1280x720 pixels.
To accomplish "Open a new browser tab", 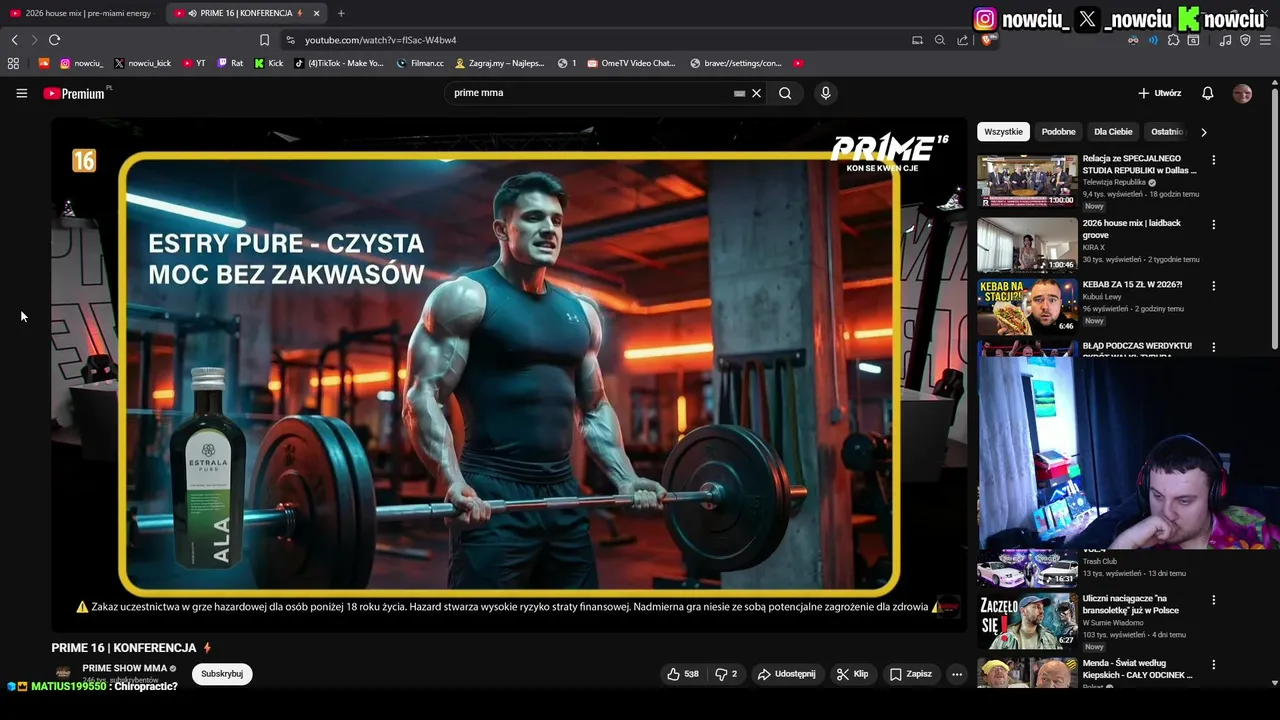I will click(x=341, y=13).
